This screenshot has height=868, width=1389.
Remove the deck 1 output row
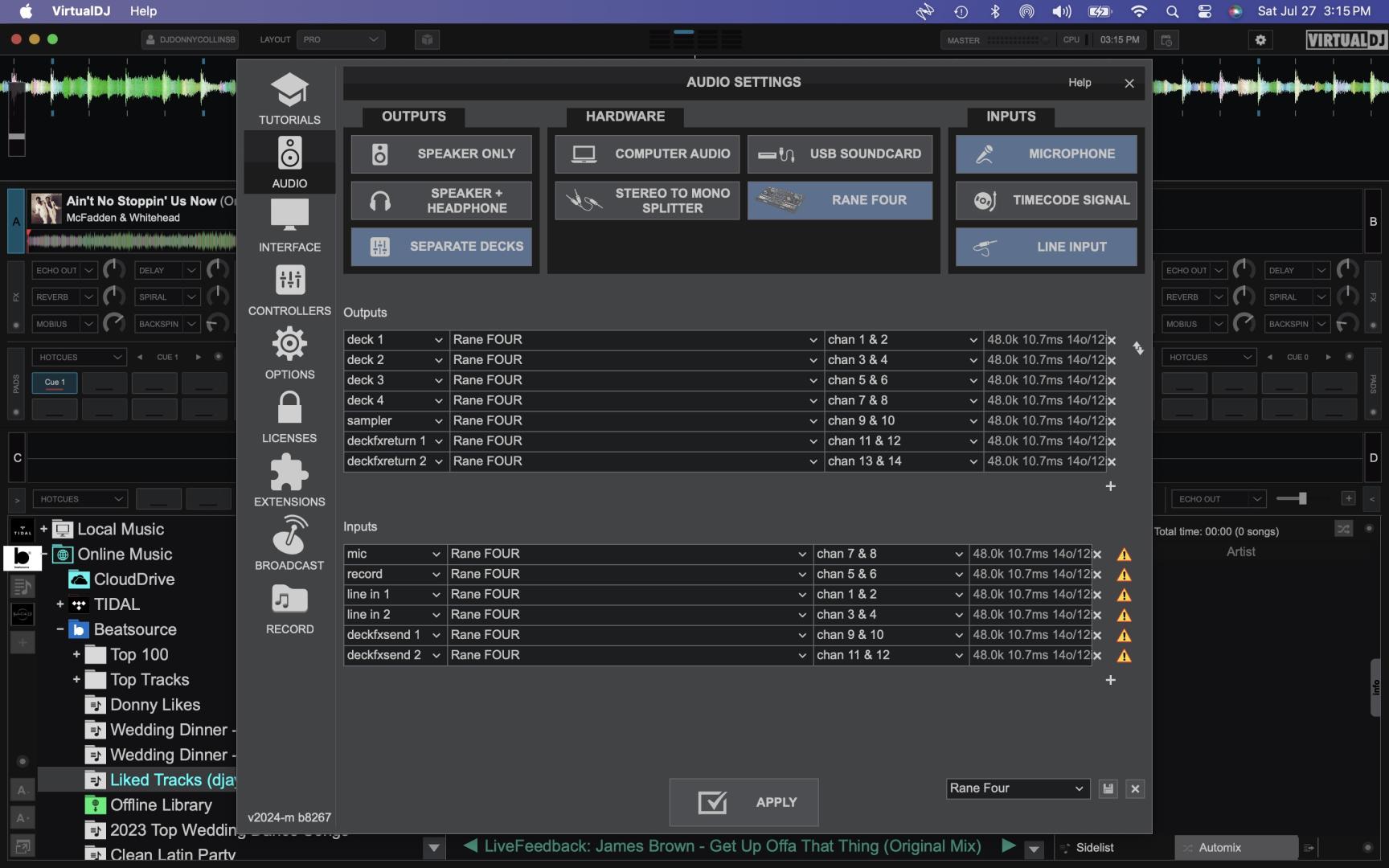tap(1112, 340)
